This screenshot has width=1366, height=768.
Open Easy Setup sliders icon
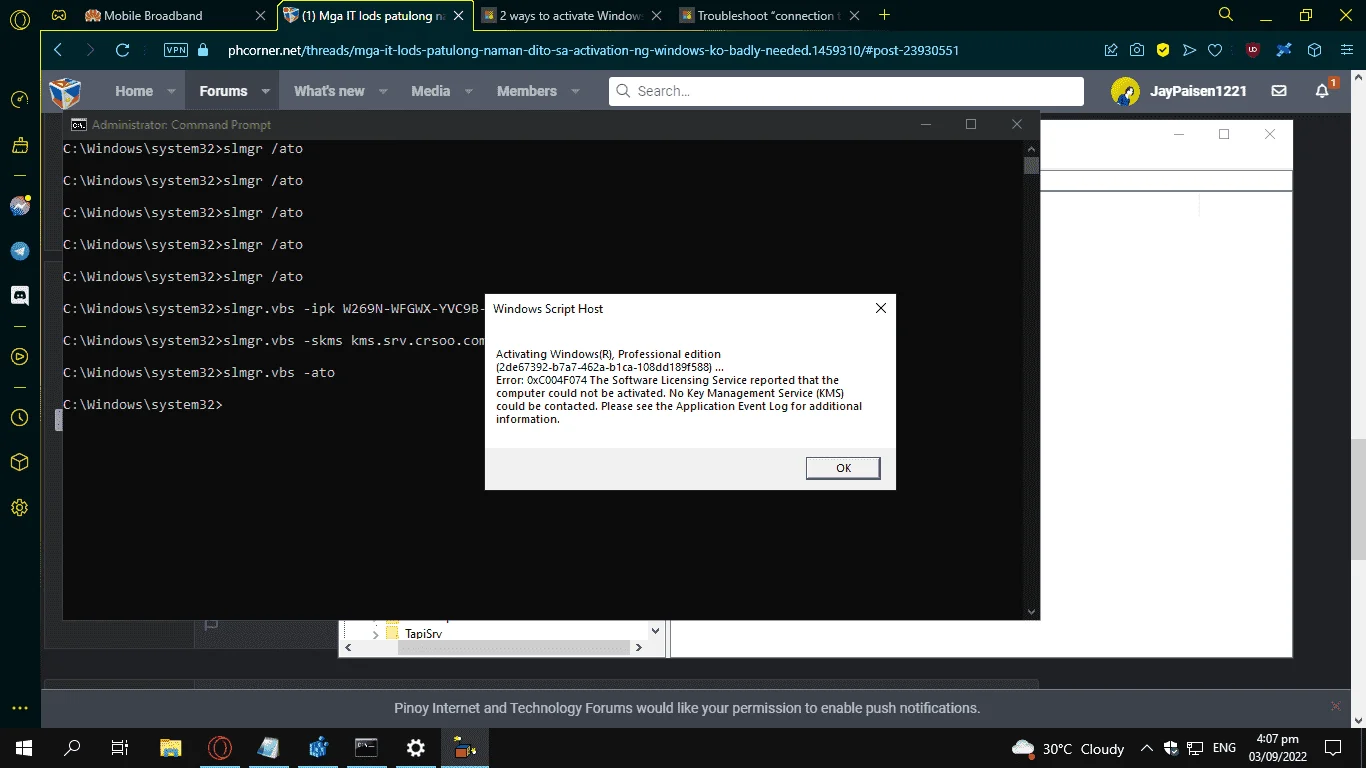[1346, 50]
